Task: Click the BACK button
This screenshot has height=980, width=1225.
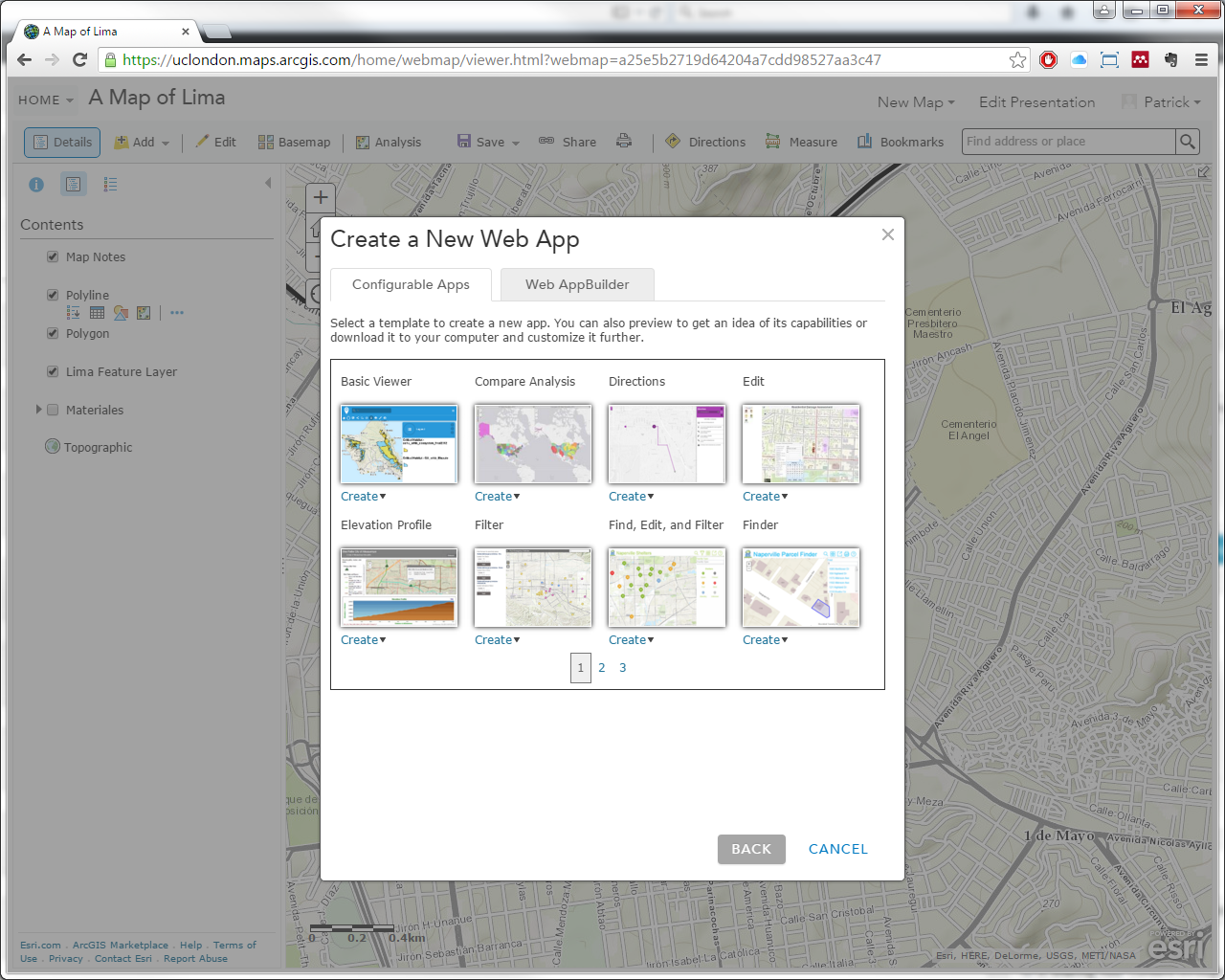Action: (x=751, y=849)
